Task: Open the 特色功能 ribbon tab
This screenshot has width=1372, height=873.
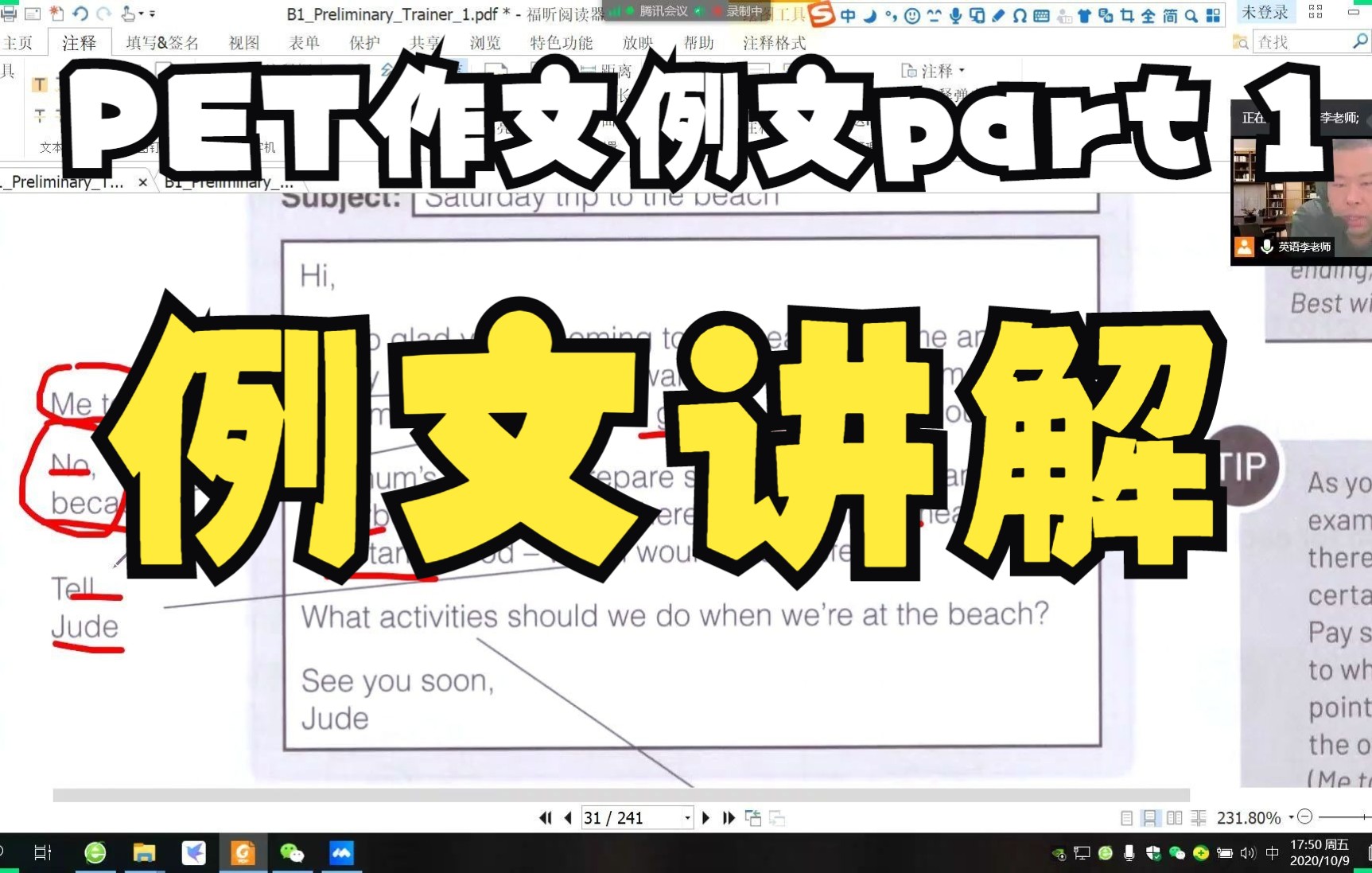Action: coord(562,42)
